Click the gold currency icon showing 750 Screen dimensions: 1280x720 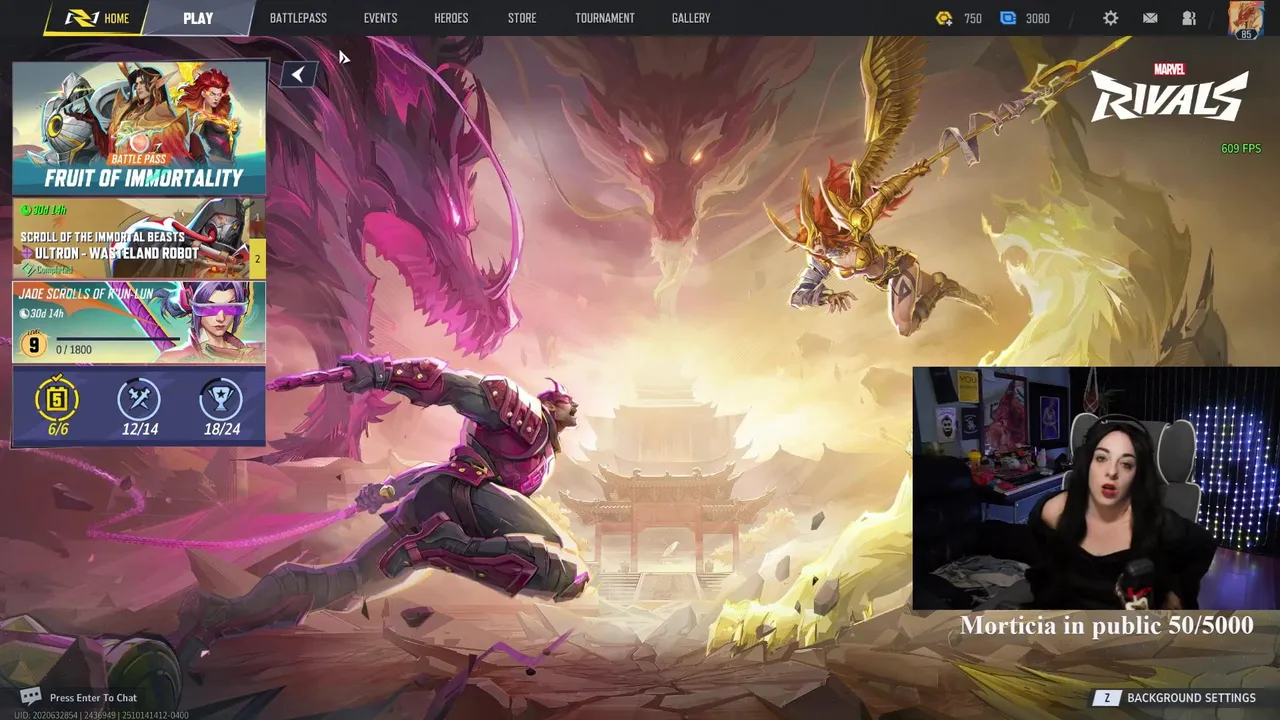[x=944, y=18]
